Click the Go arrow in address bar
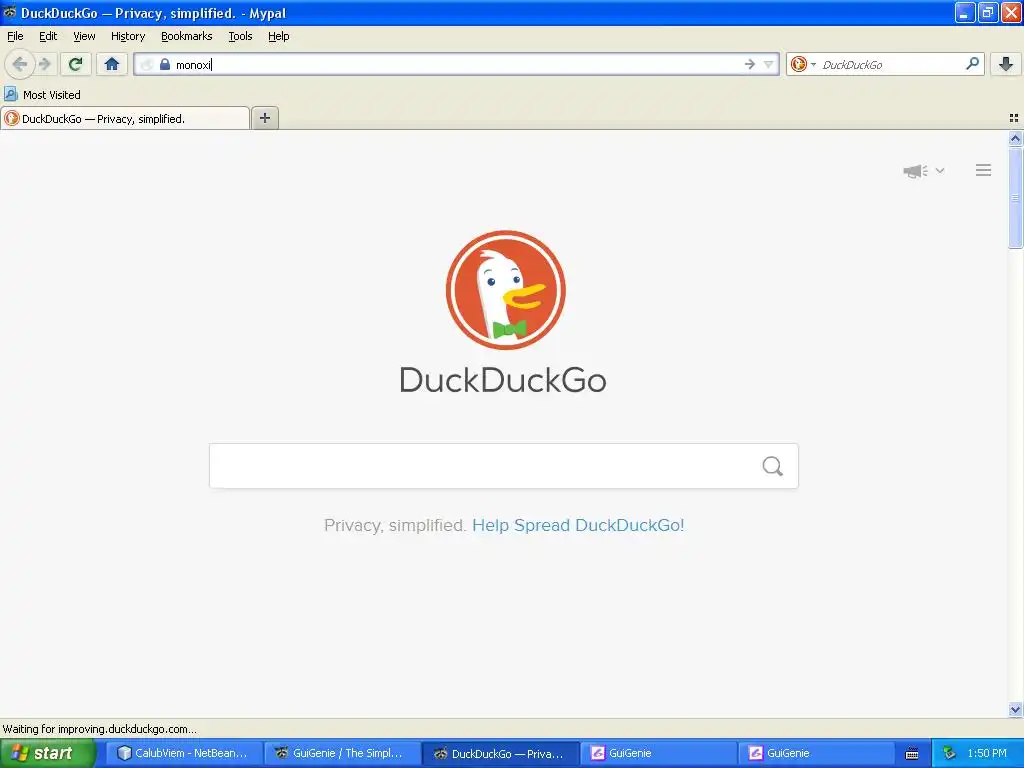The height and width of the screenshot is (768, 1024). 749,64
